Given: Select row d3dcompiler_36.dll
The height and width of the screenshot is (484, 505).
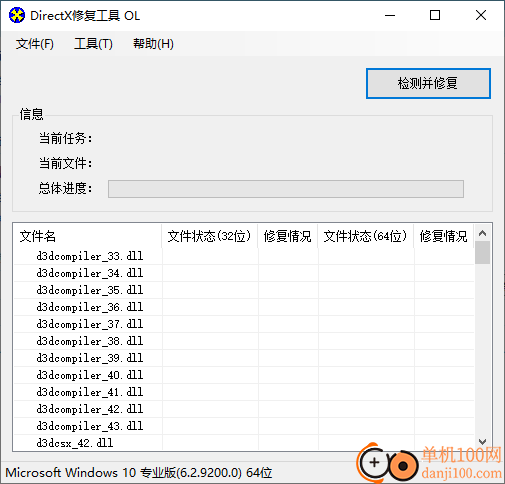Looking at the screenshot, I should pyautogui.click(x=244, y=307).
